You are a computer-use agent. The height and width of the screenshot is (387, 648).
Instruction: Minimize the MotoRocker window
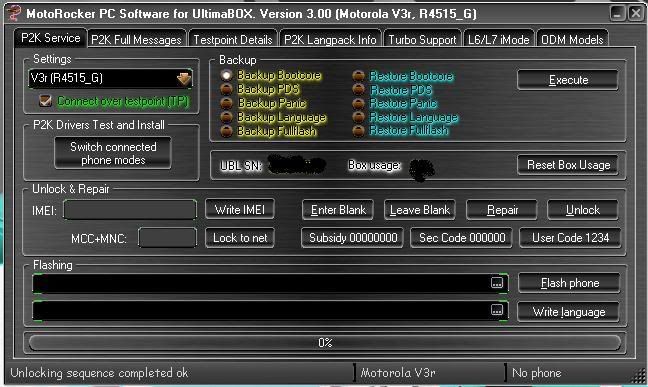pos(617,14)
